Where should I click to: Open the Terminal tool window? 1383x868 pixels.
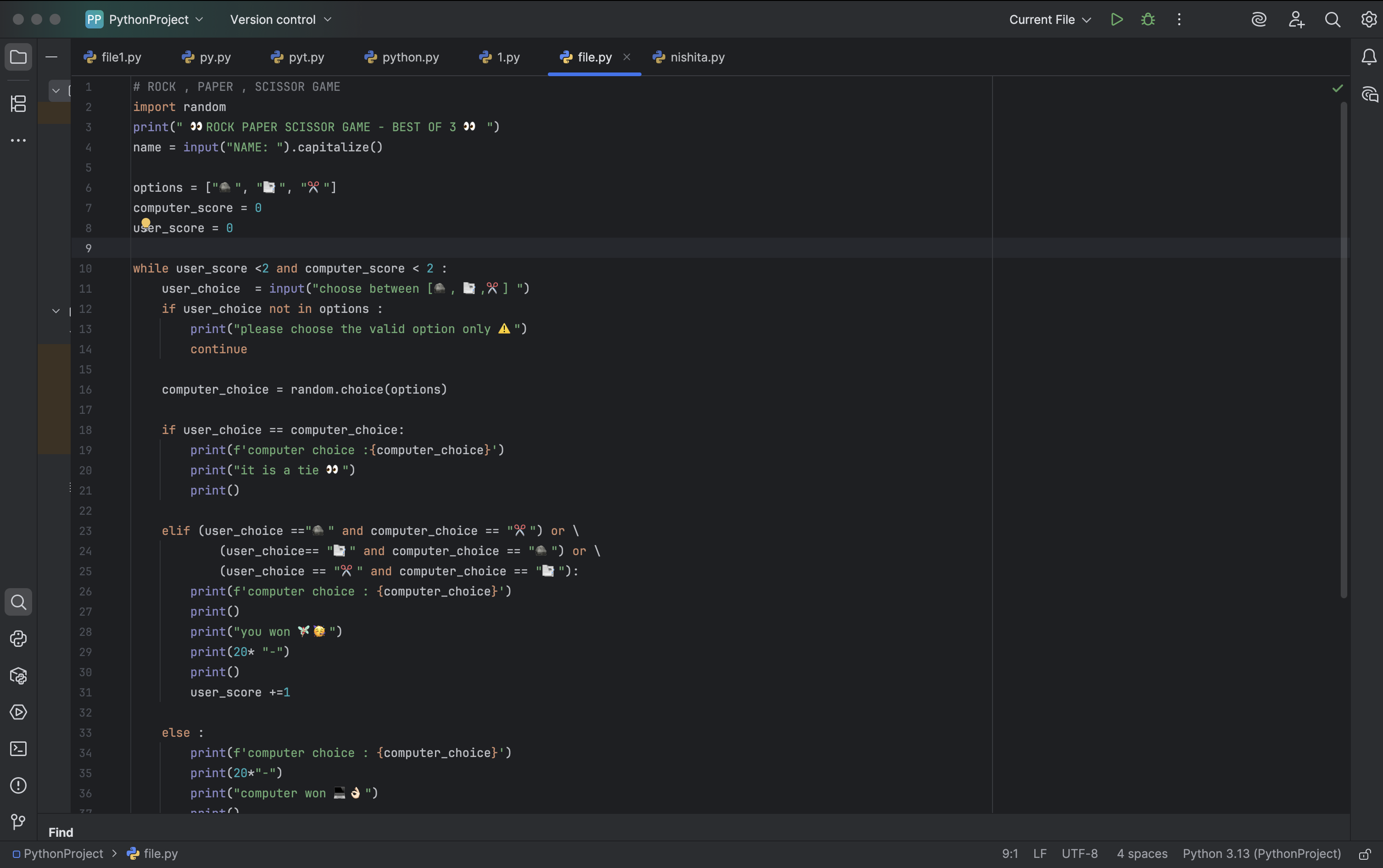(18, 749)
